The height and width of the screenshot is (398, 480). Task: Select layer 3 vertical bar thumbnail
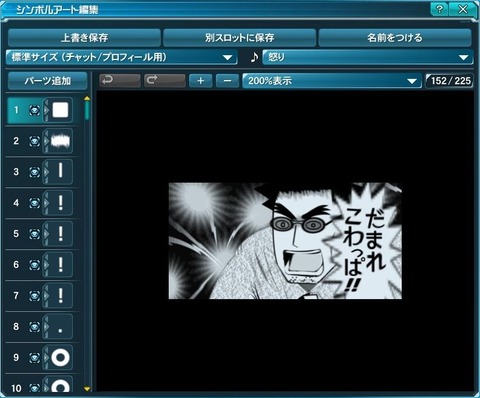[x=60, y=172]
